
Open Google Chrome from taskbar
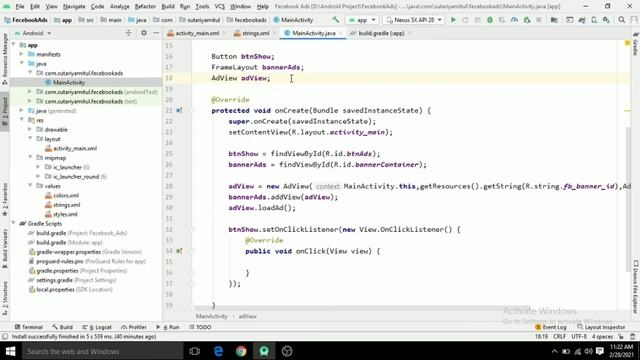point(241,351)
